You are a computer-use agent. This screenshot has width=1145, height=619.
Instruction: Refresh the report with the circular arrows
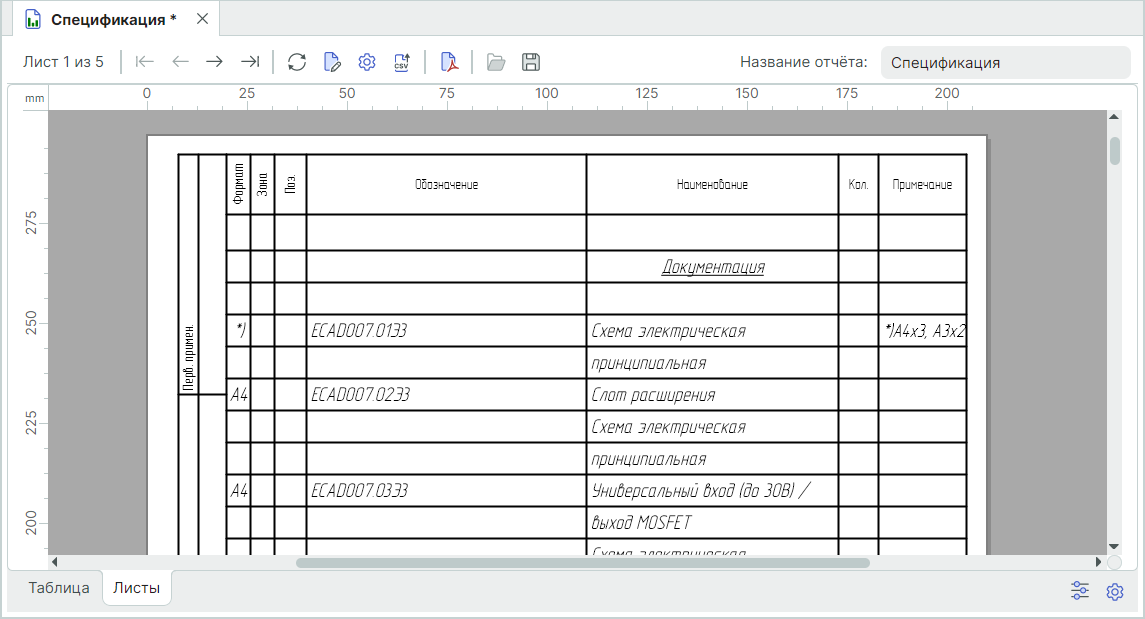point(297,62)
